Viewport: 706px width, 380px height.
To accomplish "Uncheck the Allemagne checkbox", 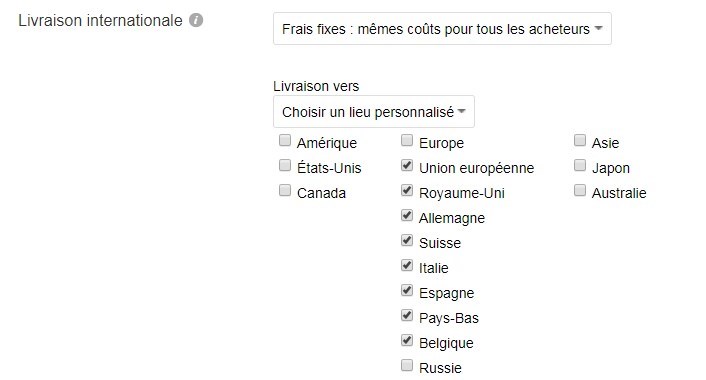I will coord(407,215).
